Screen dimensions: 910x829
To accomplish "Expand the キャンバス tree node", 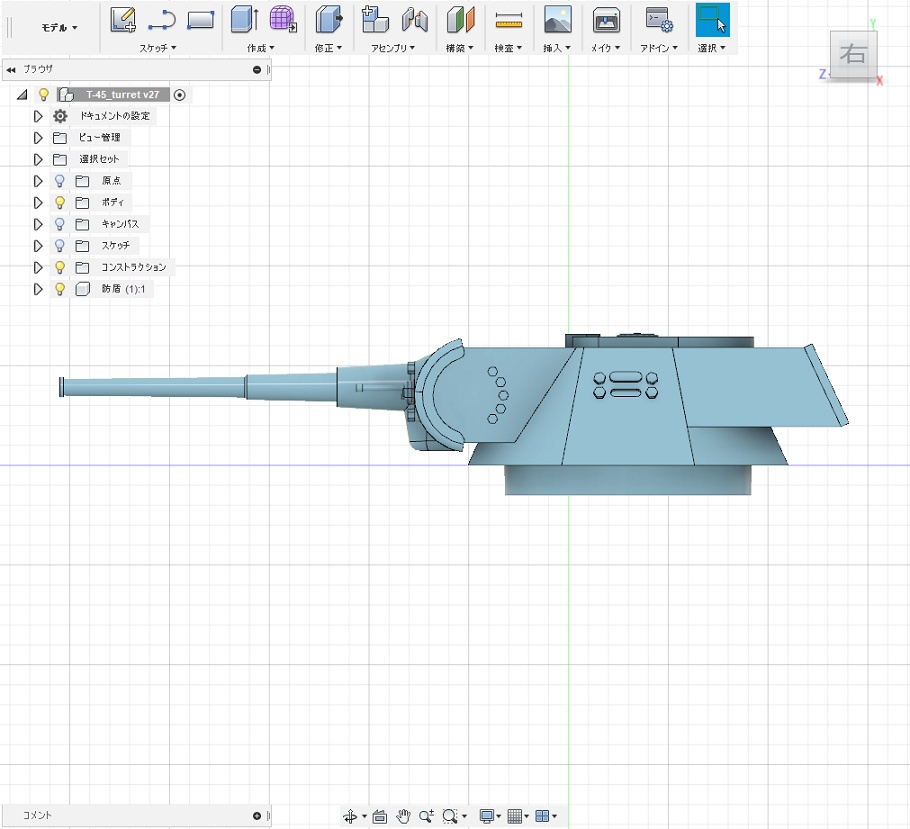I will click(38, 224).
